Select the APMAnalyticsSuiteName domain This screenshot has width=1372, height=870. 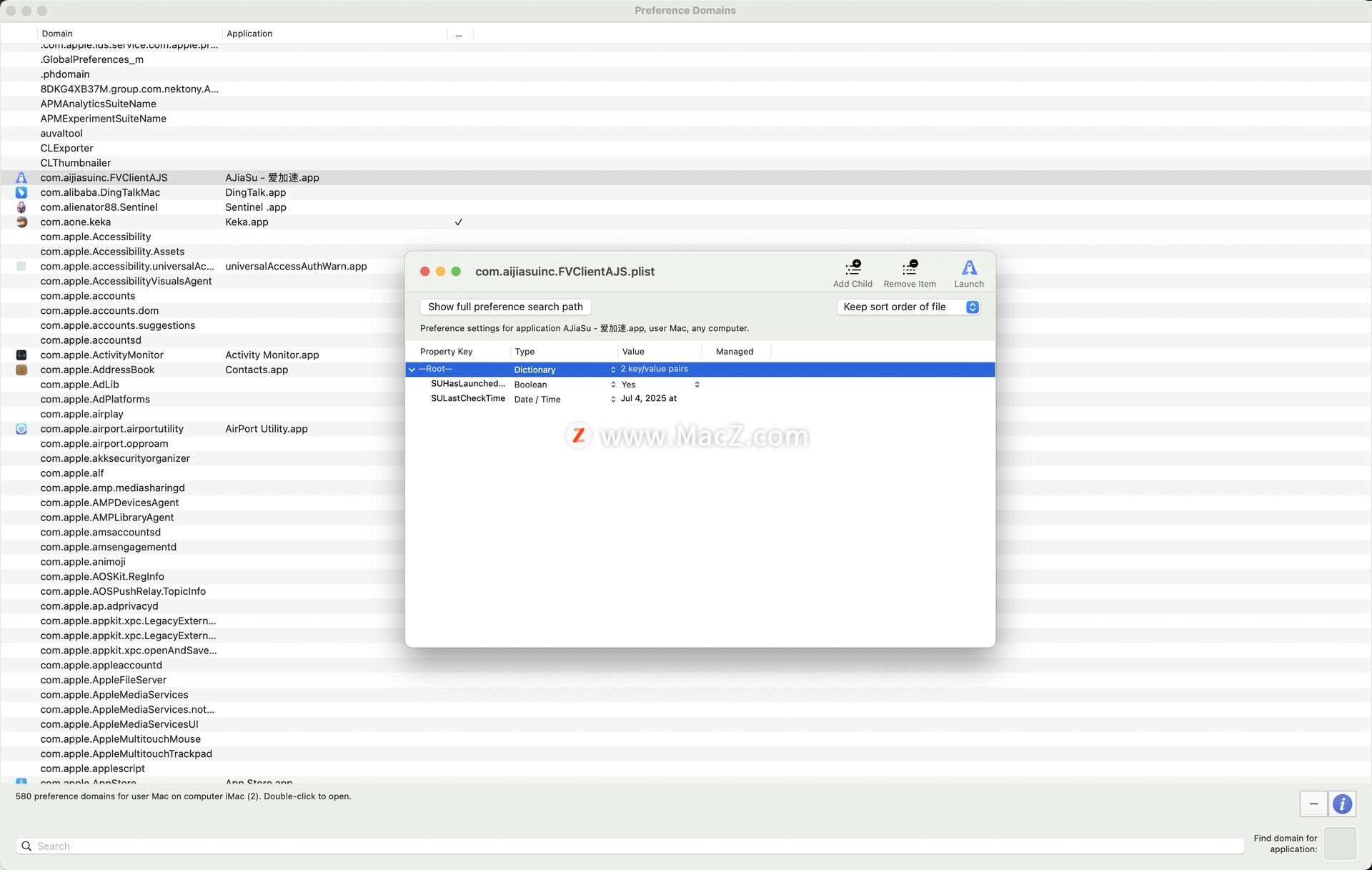coord(686,104)
